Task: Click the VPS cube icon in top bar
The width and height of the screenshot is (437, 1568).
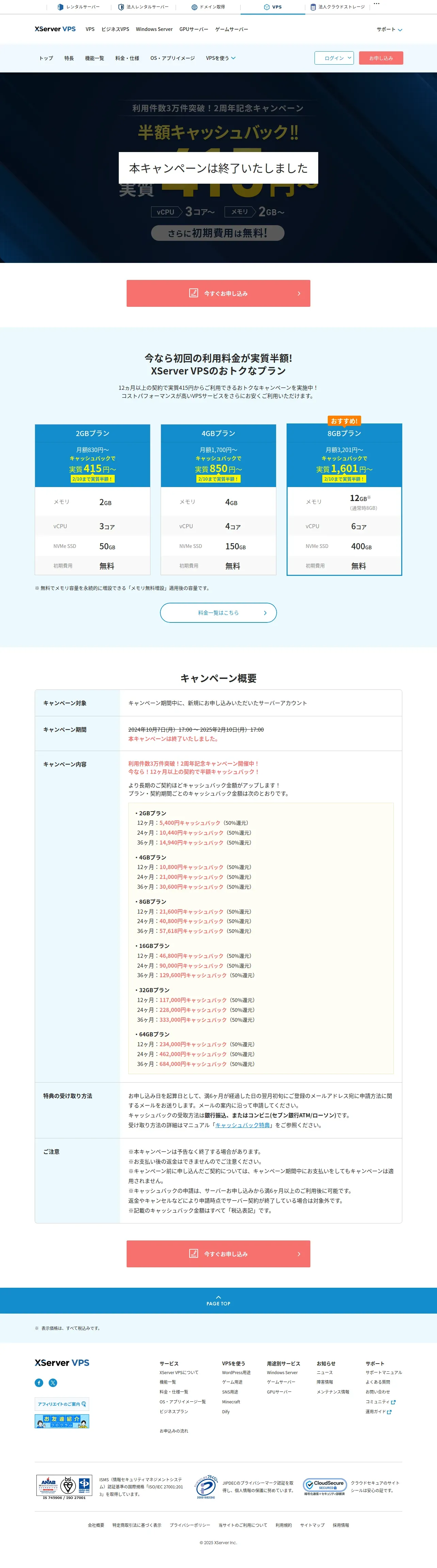Action: tap(266, 7)
